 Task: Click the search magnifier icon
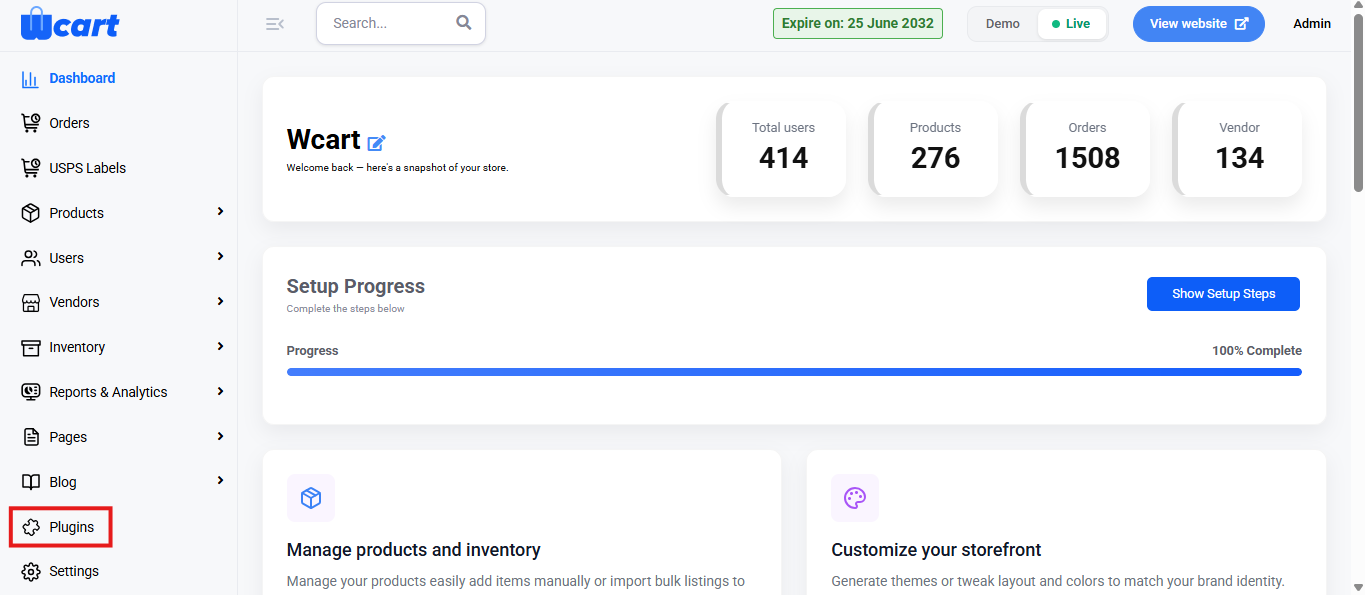(464, 23)
